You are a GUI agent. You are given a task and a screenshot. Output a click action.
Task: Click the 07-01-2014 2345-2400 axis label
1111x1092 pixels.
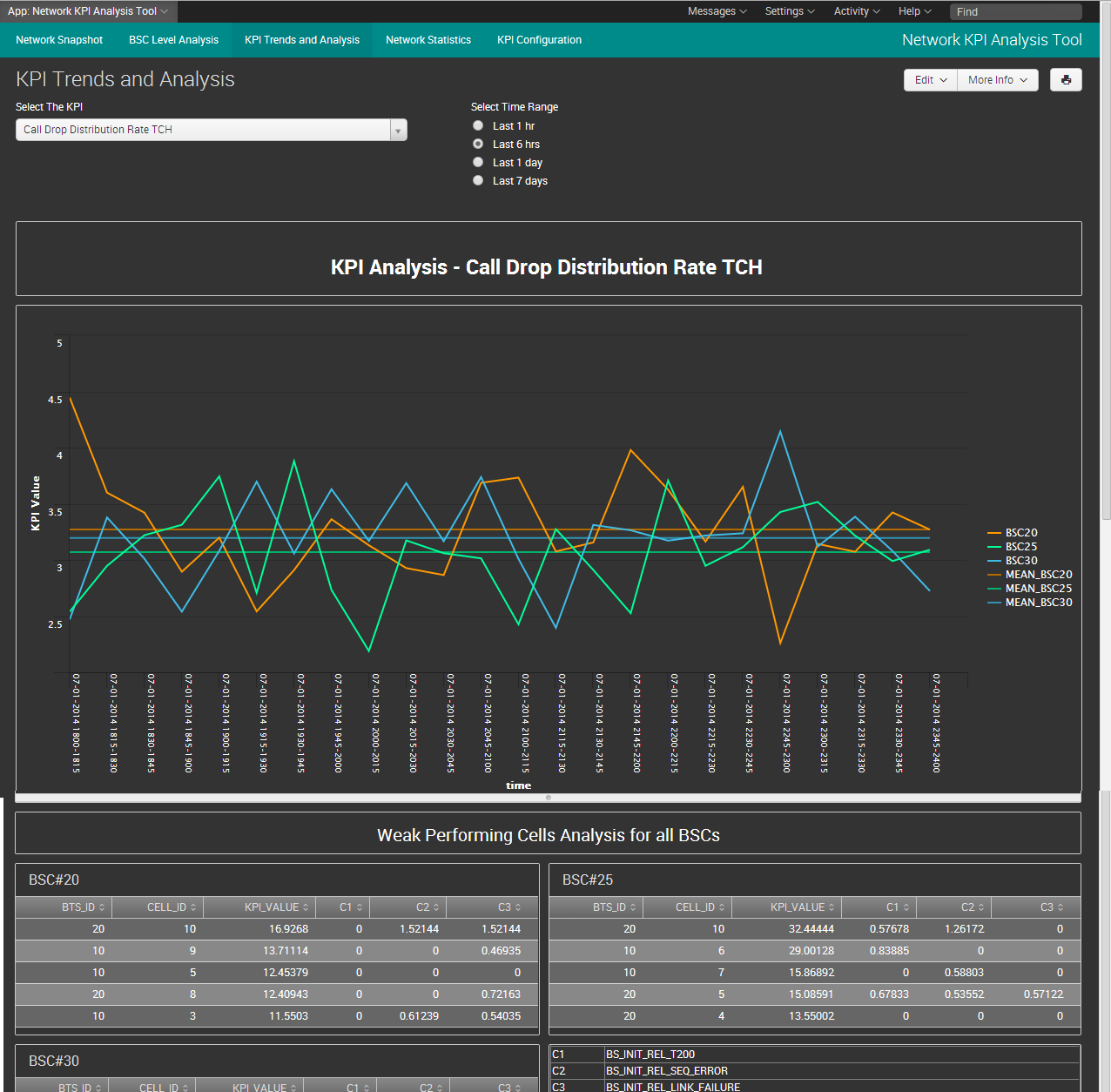(x=937, y=723)
